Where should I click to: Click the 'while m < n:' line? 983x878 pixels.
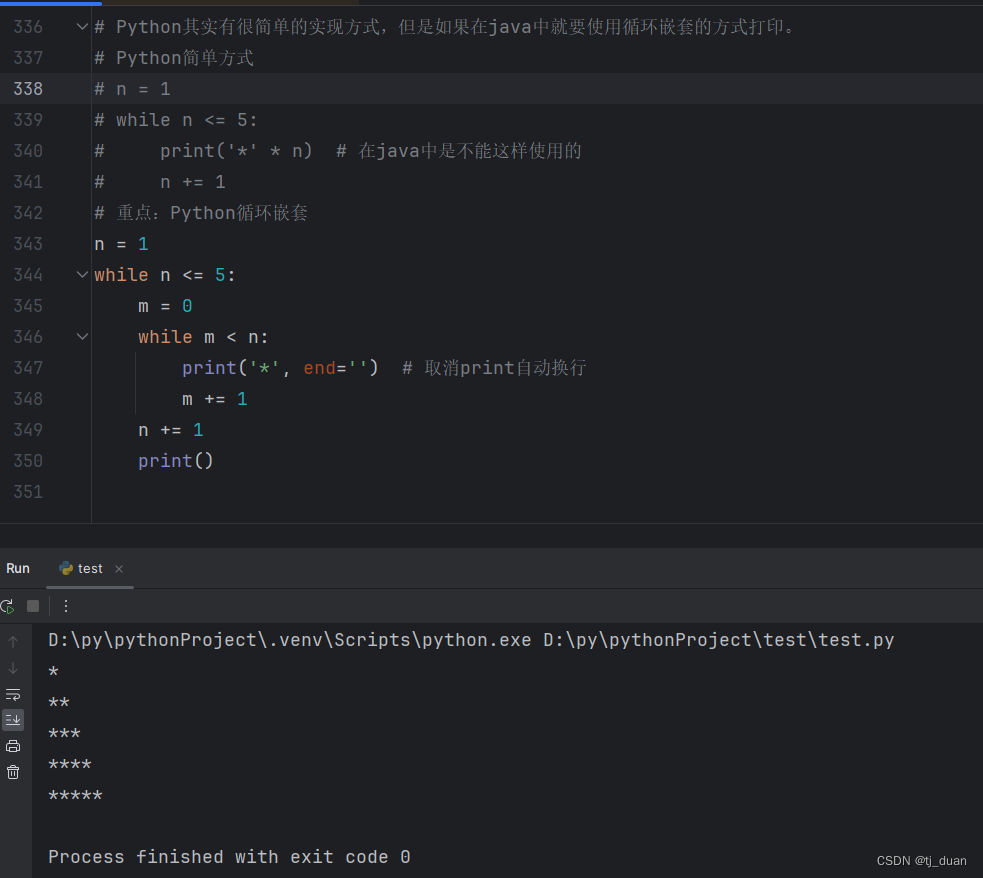(203, 337)
